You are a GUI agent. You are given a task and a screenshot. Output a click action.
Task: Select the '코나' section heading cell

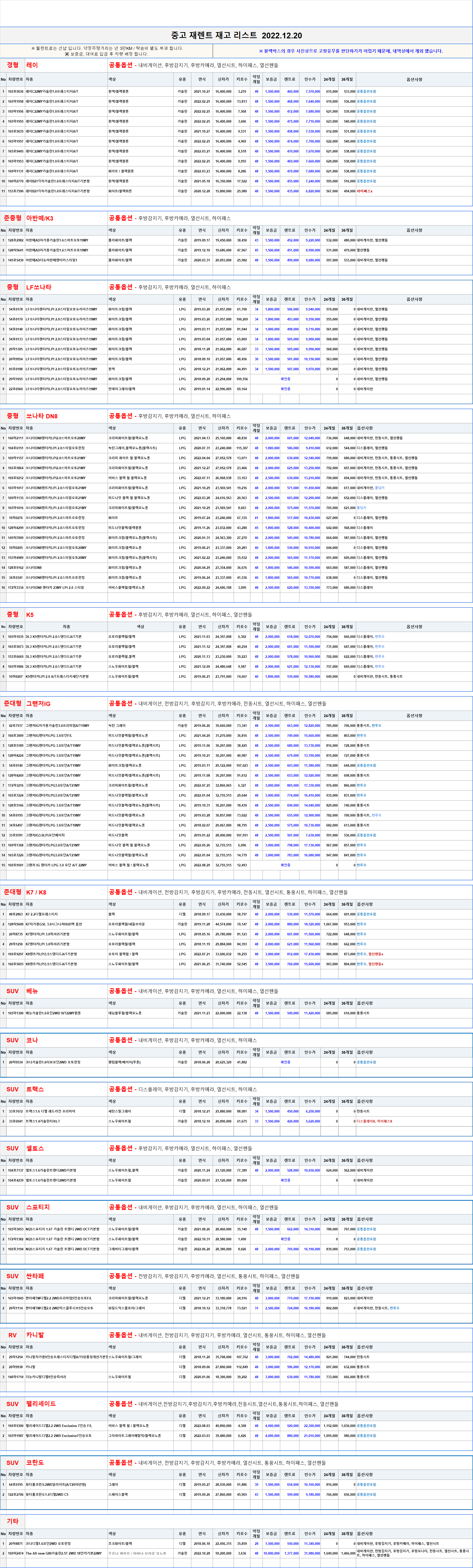[32, 1040]
